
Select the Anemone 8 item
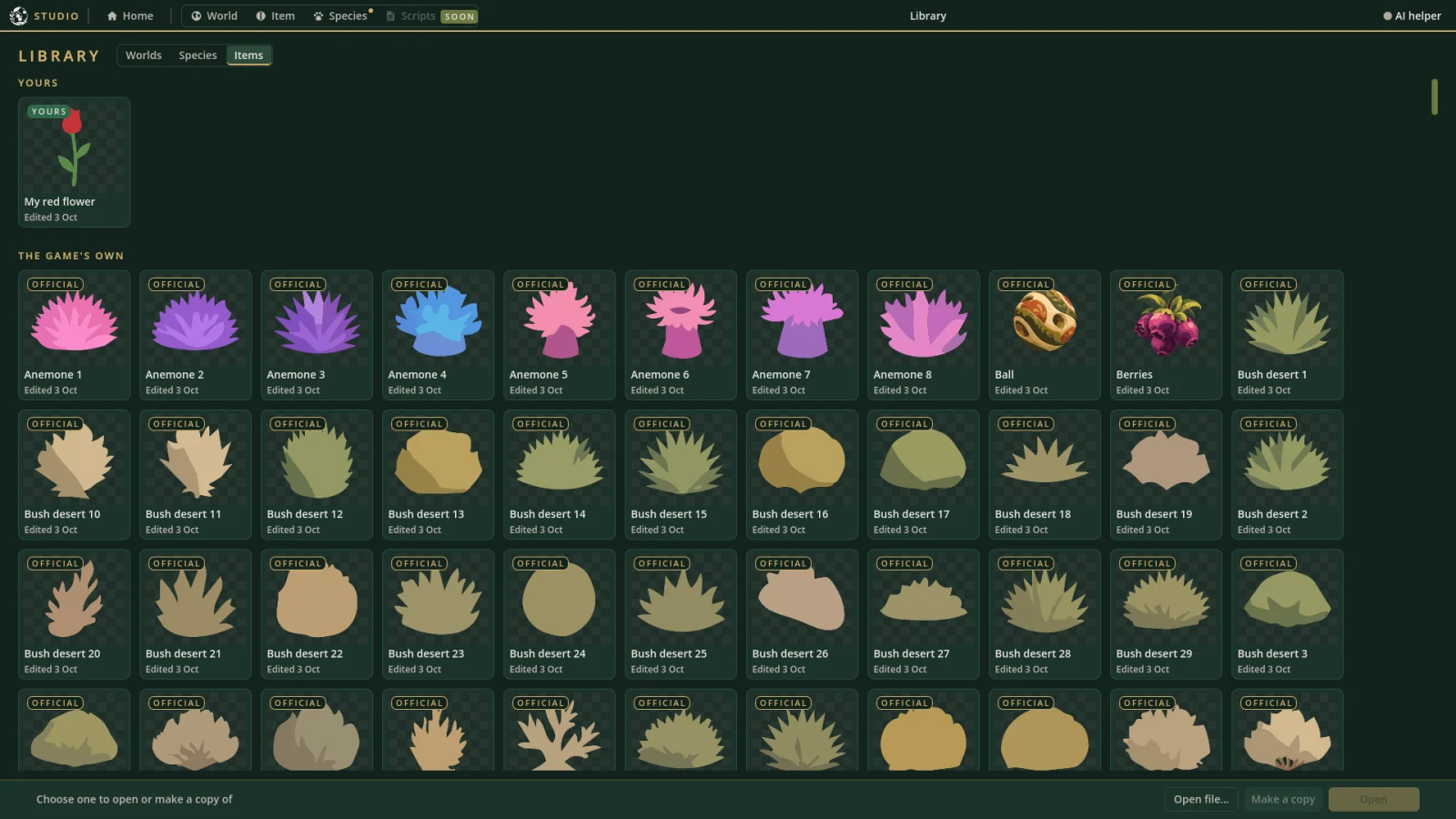click(x=924, y=335)
